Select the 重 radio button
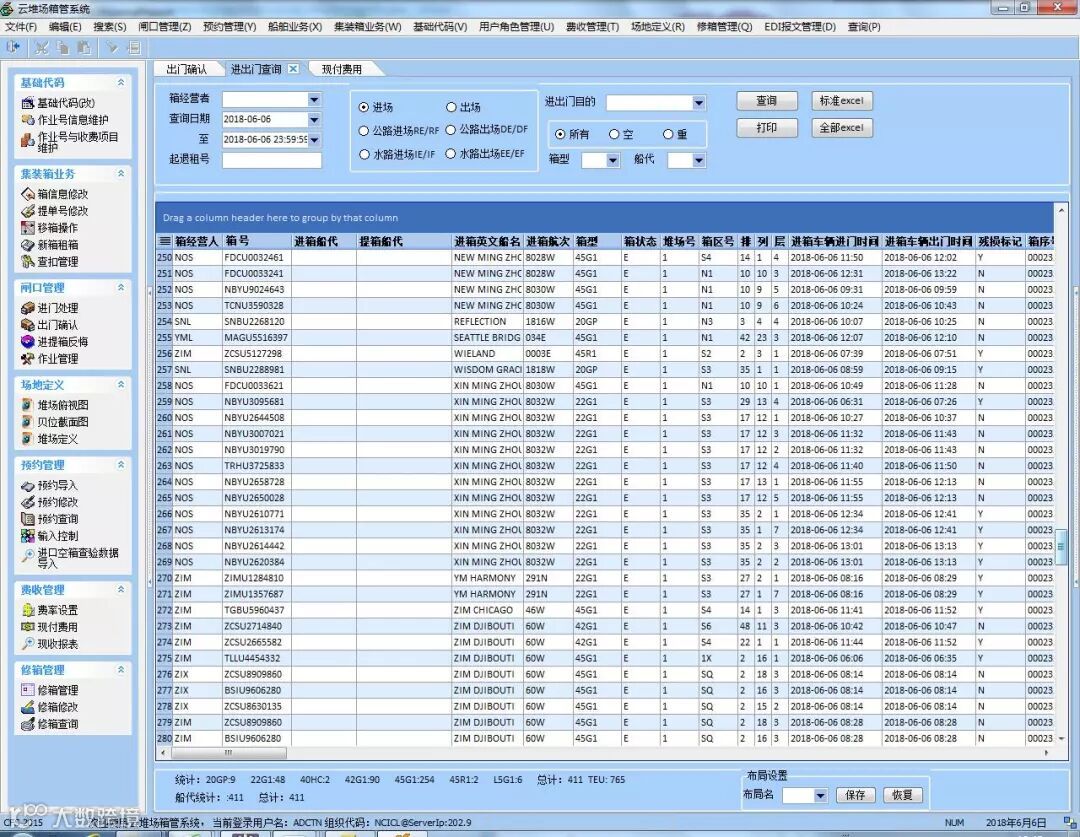Image resolution: width=1080 pixels, height=837 pixels. [668, 134]
